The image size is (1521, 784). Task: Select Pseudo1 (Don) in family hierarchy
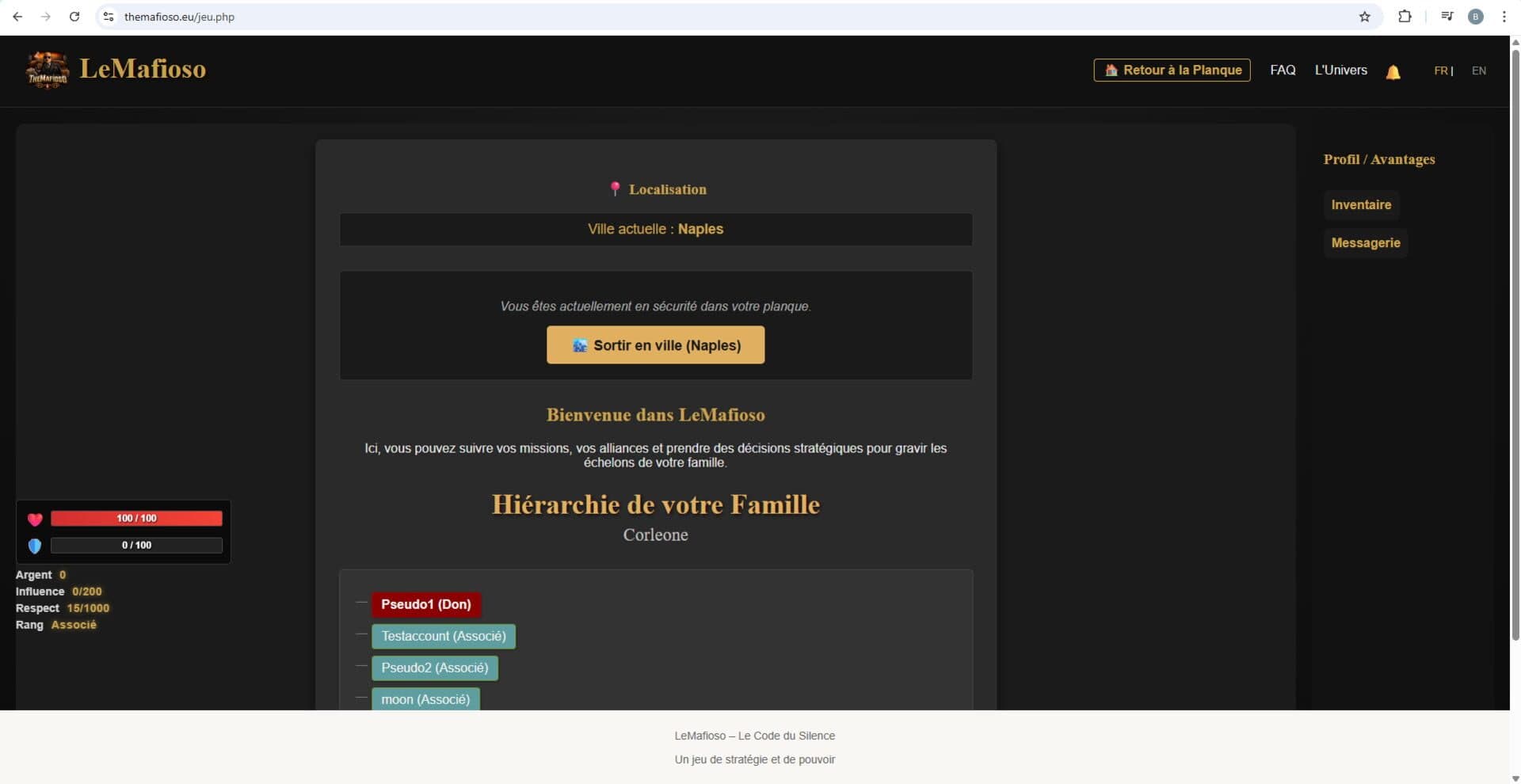coord(426,604)
